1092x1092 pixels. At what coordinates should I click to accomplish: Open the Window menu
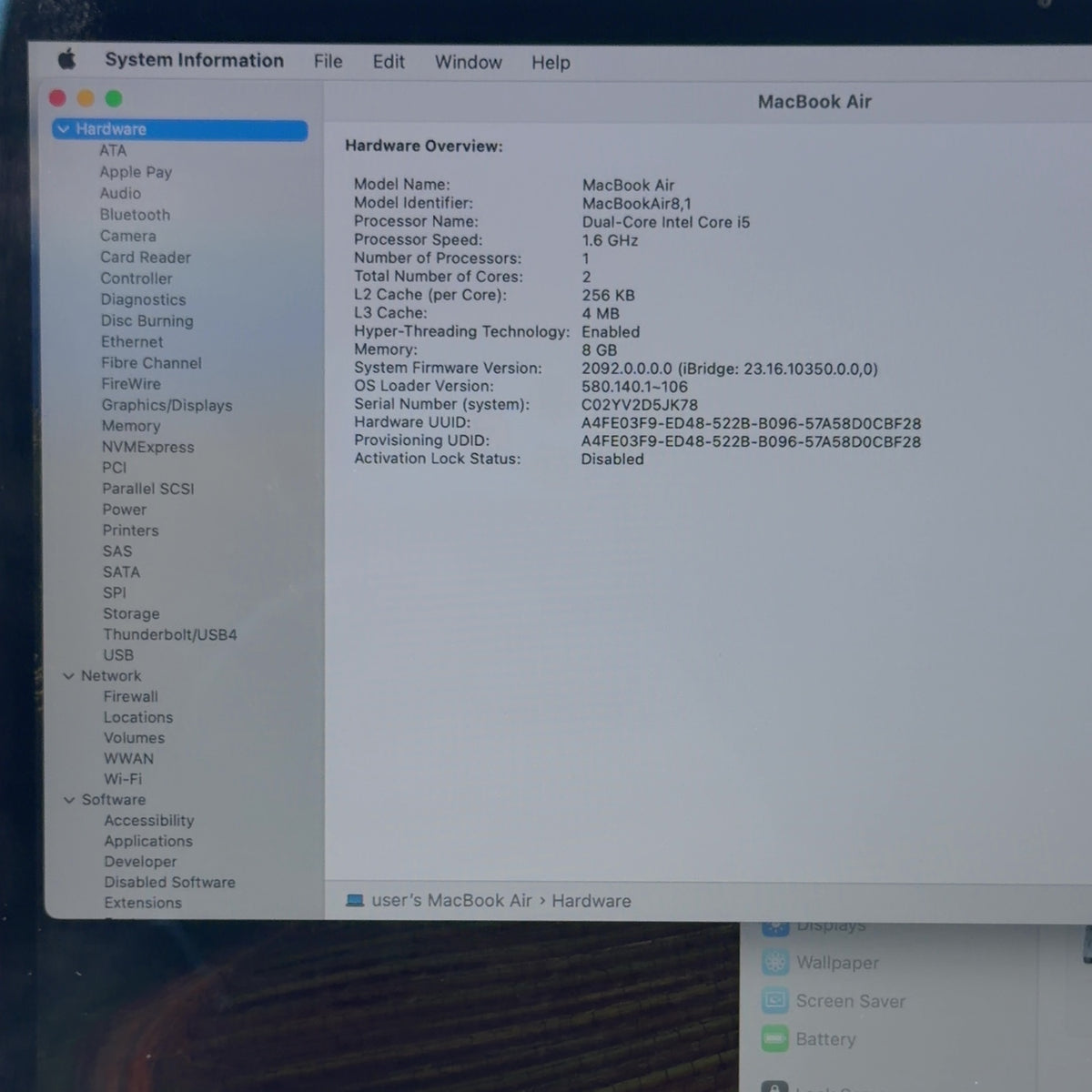(x=469, y=62)
